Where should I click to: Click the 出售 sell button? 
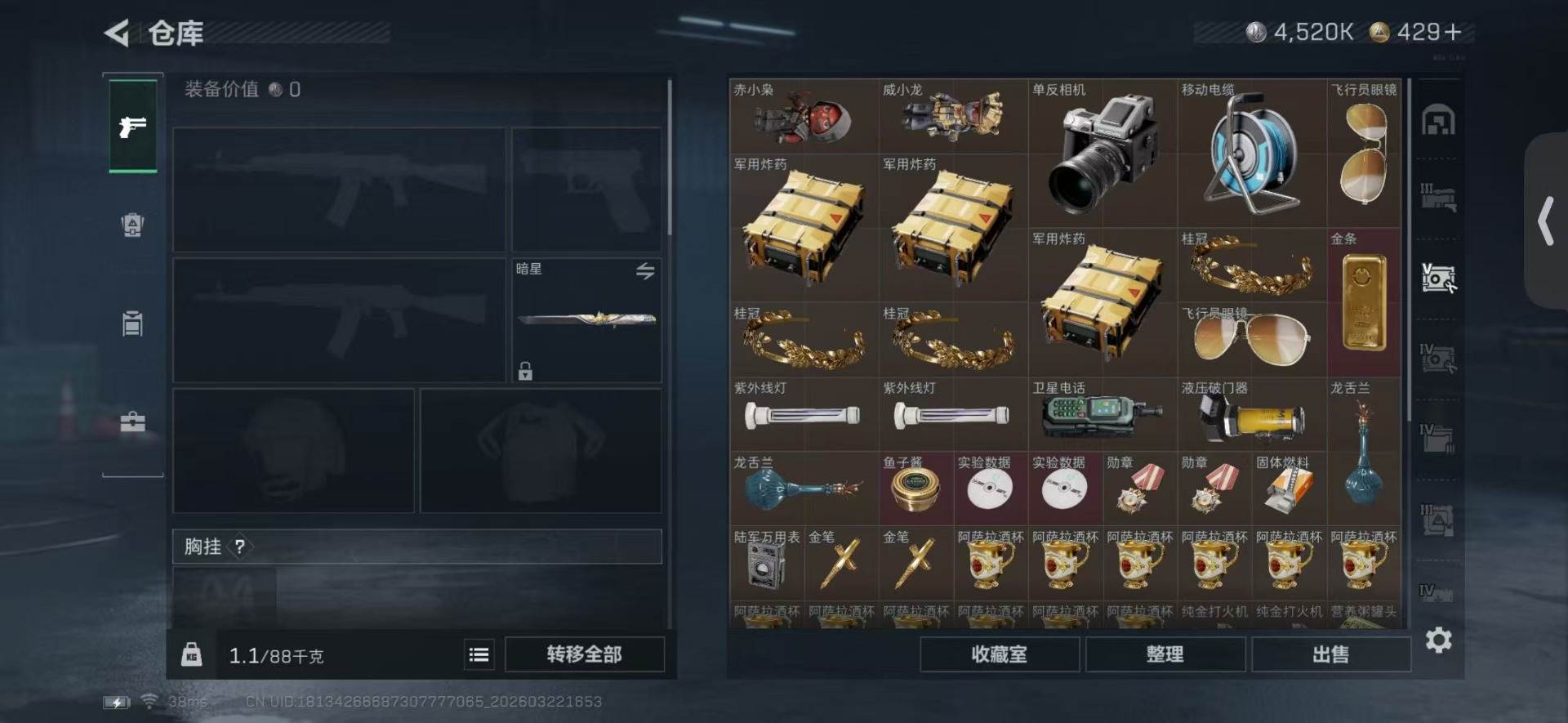pos(1331,654)
